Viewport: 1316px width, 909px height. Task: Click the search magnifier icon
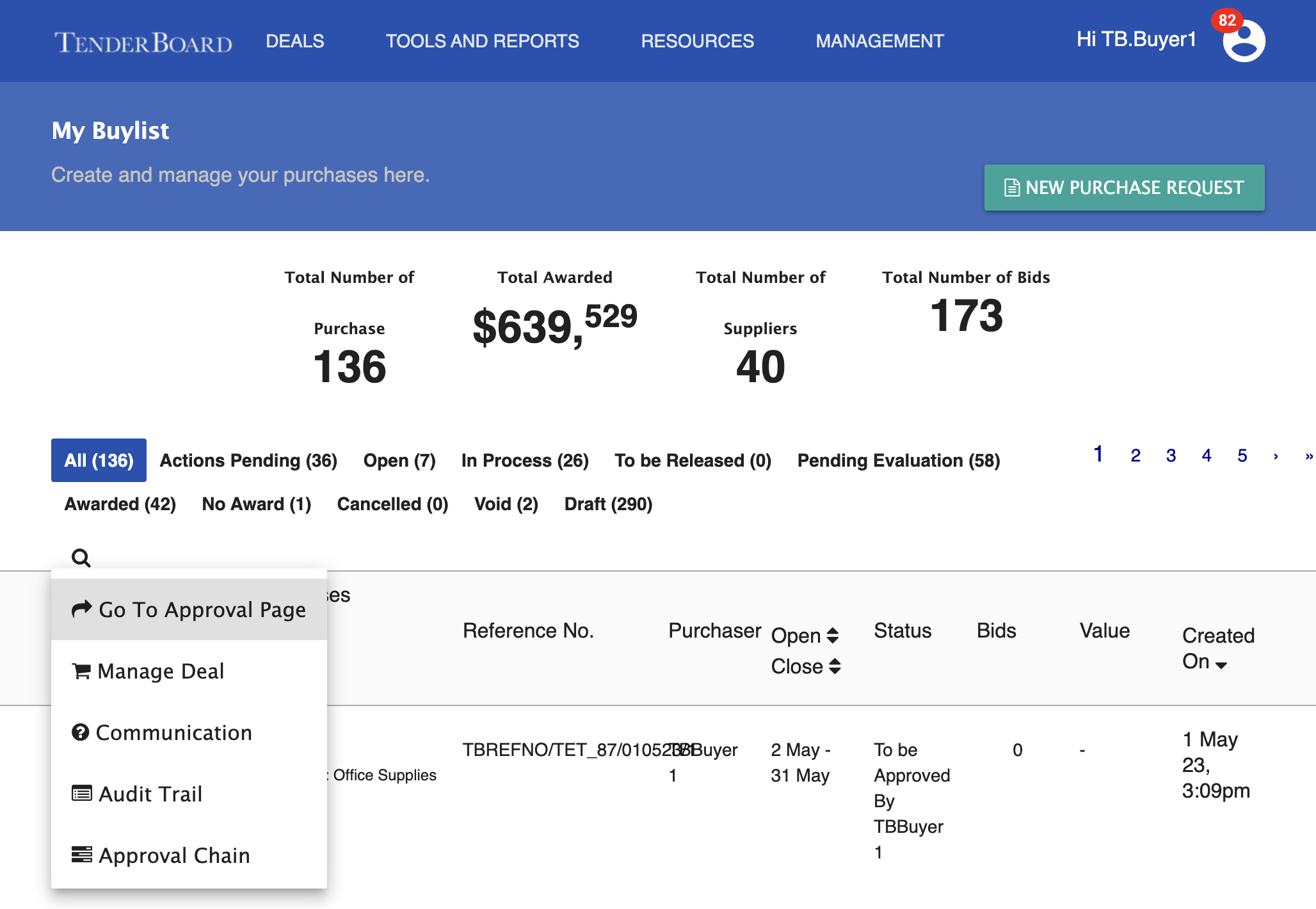click(x=81, y=558)
